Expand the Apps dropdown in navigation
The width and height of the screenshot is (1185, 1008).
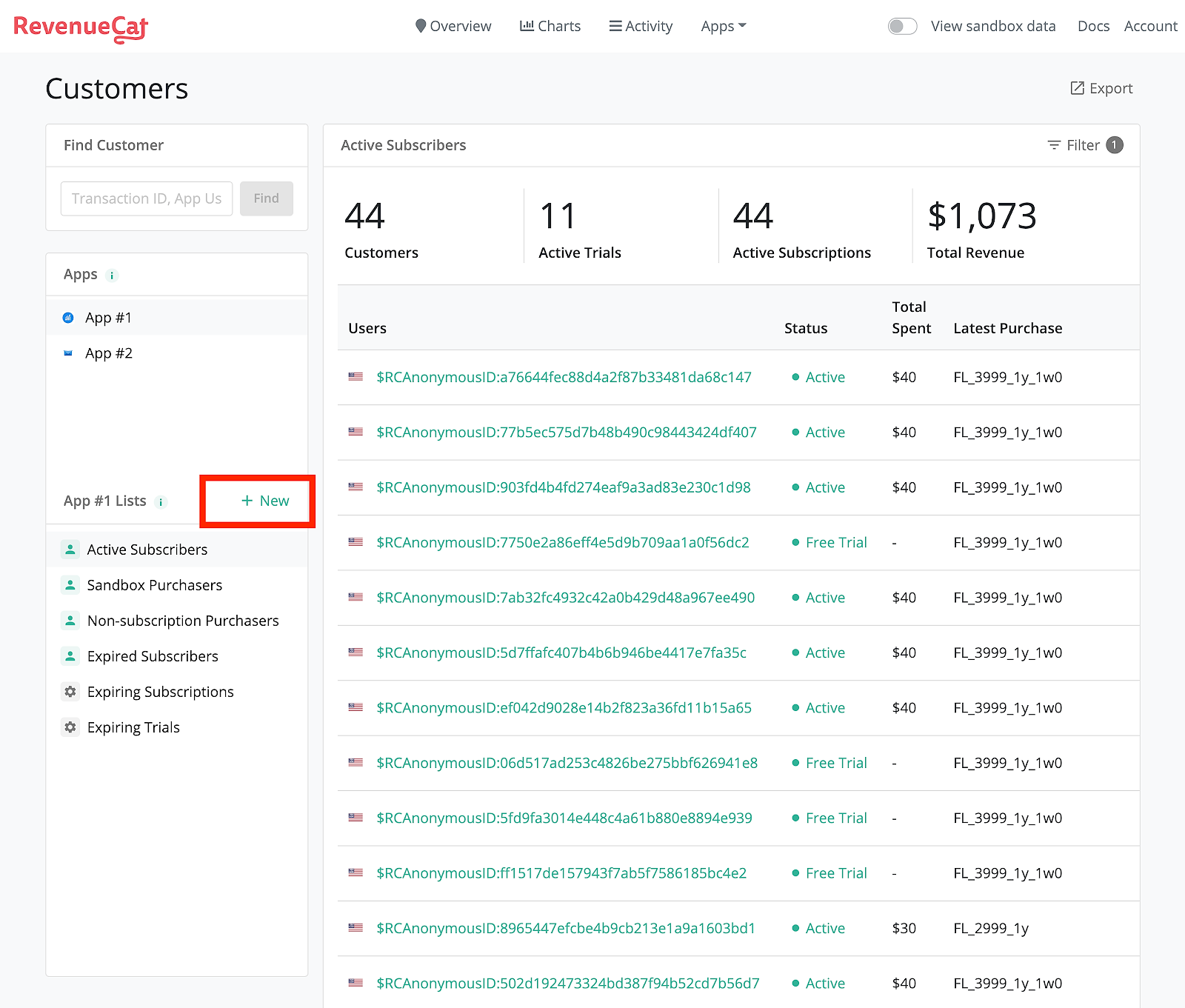[724, 26]
